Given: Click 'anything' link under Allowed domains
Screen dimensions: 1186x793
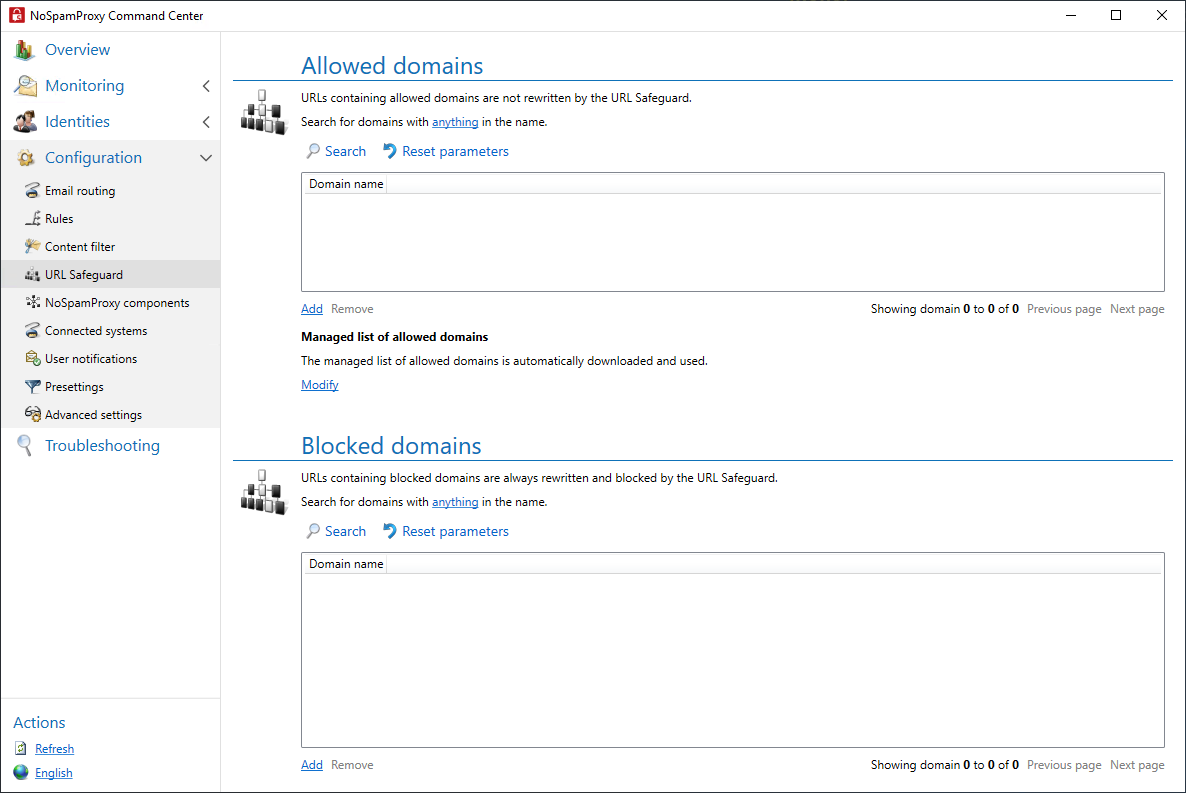Looking at the screenshot, I should coord(455,122).
